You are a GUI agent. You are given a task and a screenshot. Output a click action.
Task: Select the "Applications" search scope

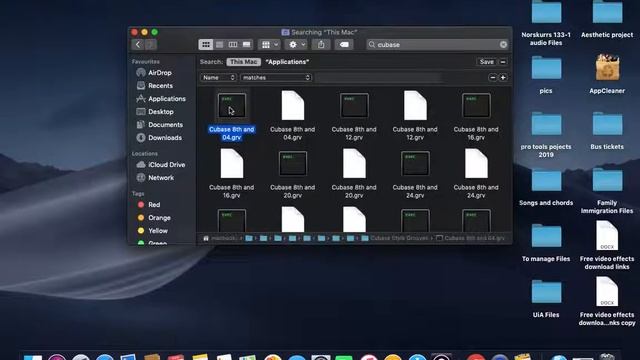tap(287, 62)
